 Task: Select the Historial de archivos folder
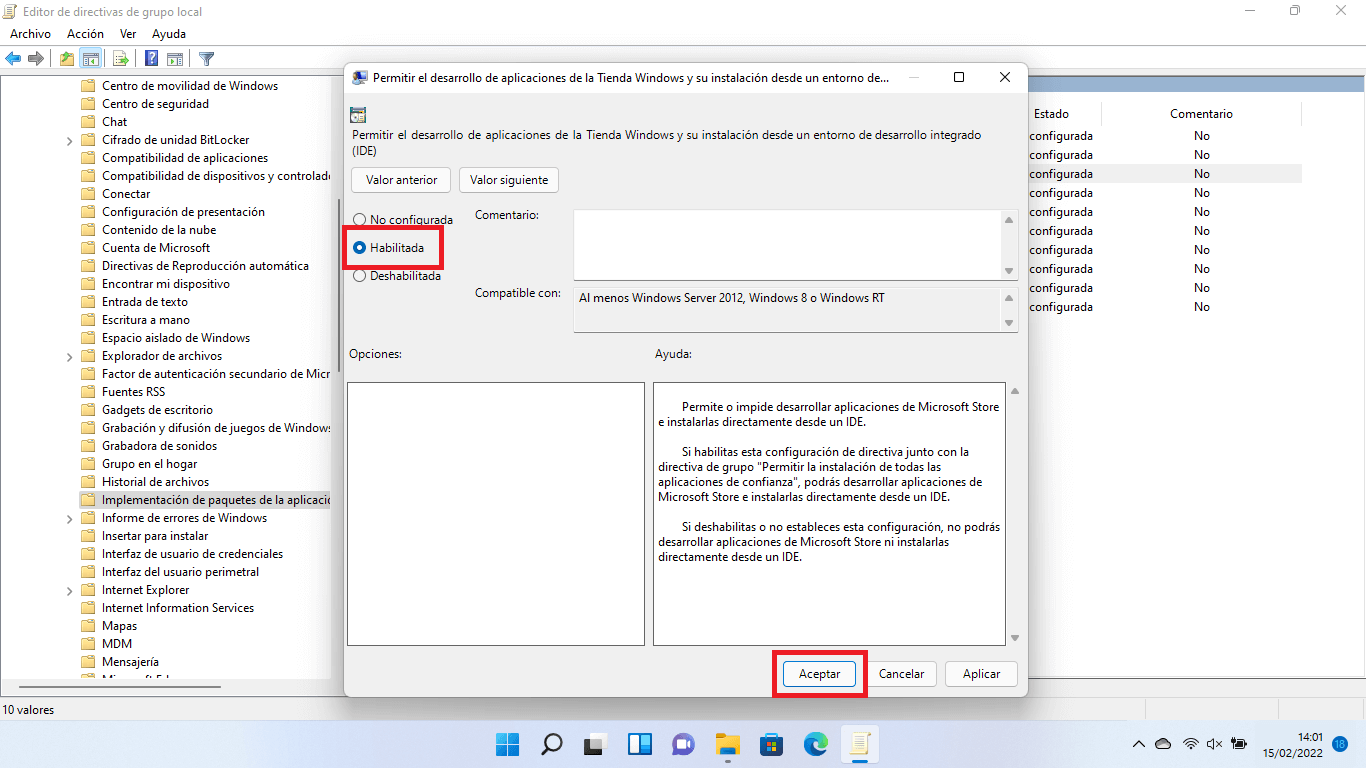[x=155, y=482]
